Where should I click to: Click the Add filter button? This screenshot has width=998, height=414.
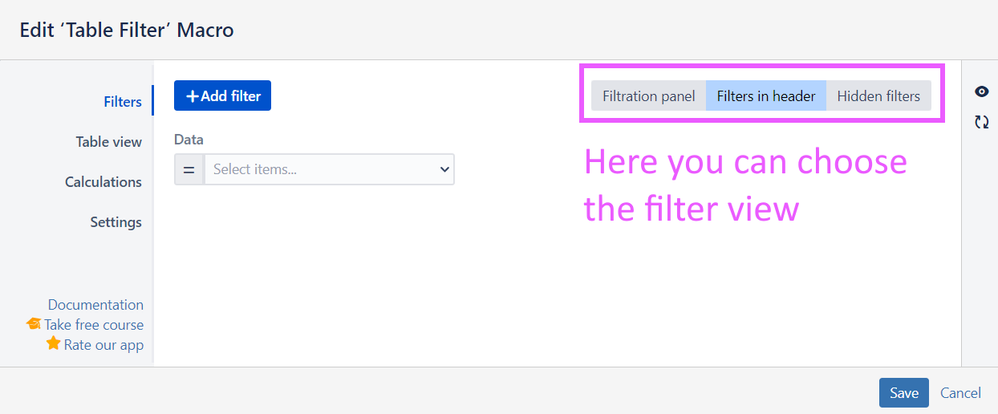(223, 96)
